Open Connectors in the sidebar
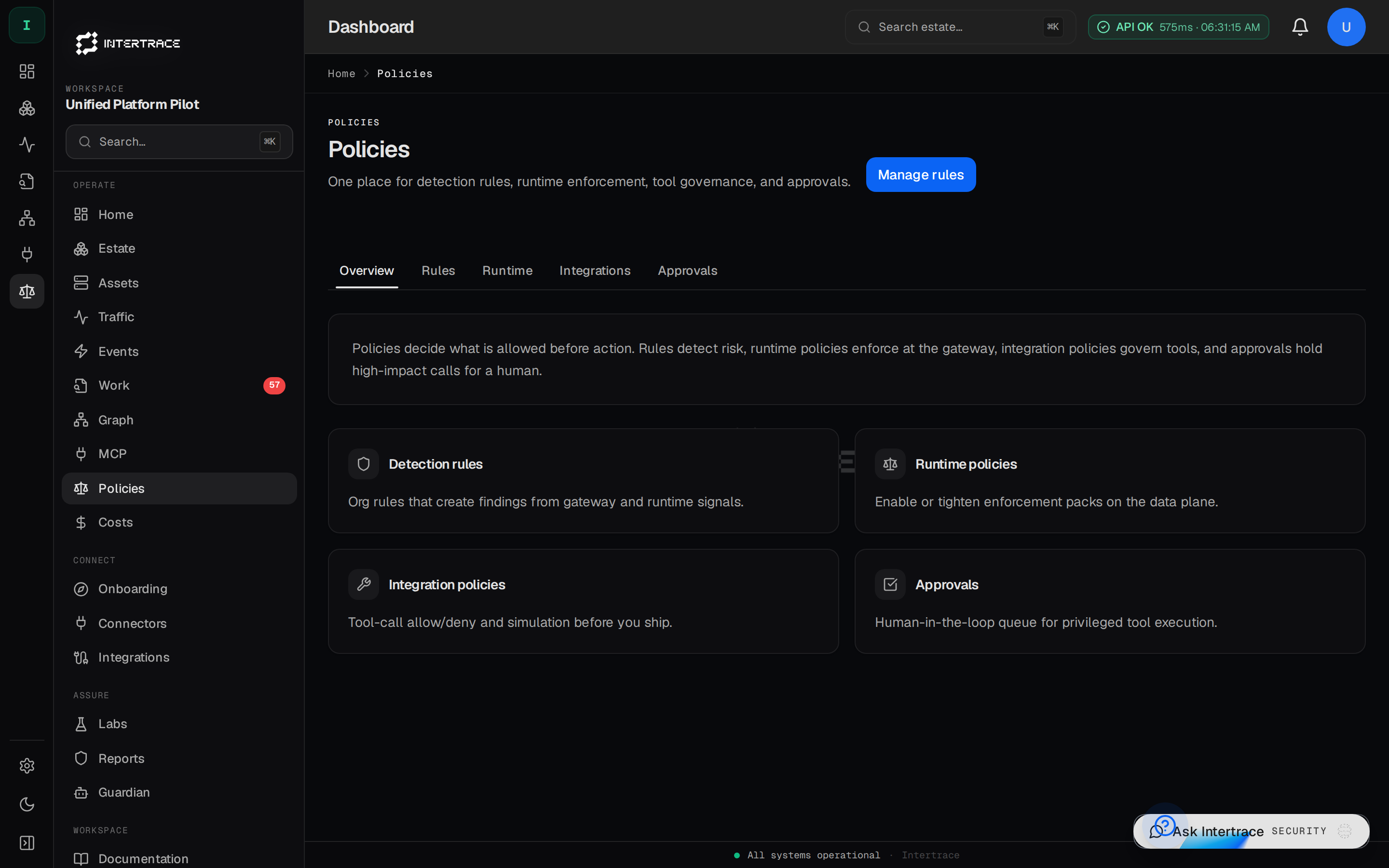Screen dimensions: 1389x868 (x=179, y=624)
